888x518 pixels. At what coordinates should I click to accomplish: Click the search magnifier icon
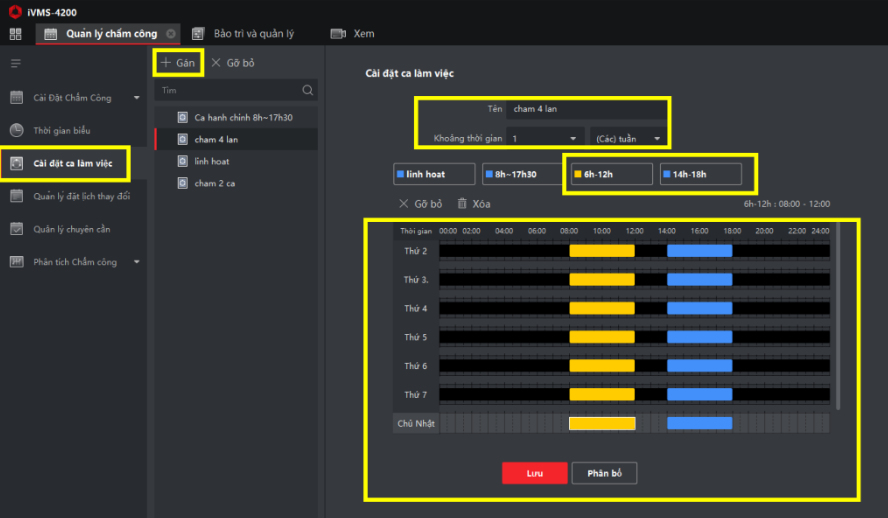click(308, 90)
